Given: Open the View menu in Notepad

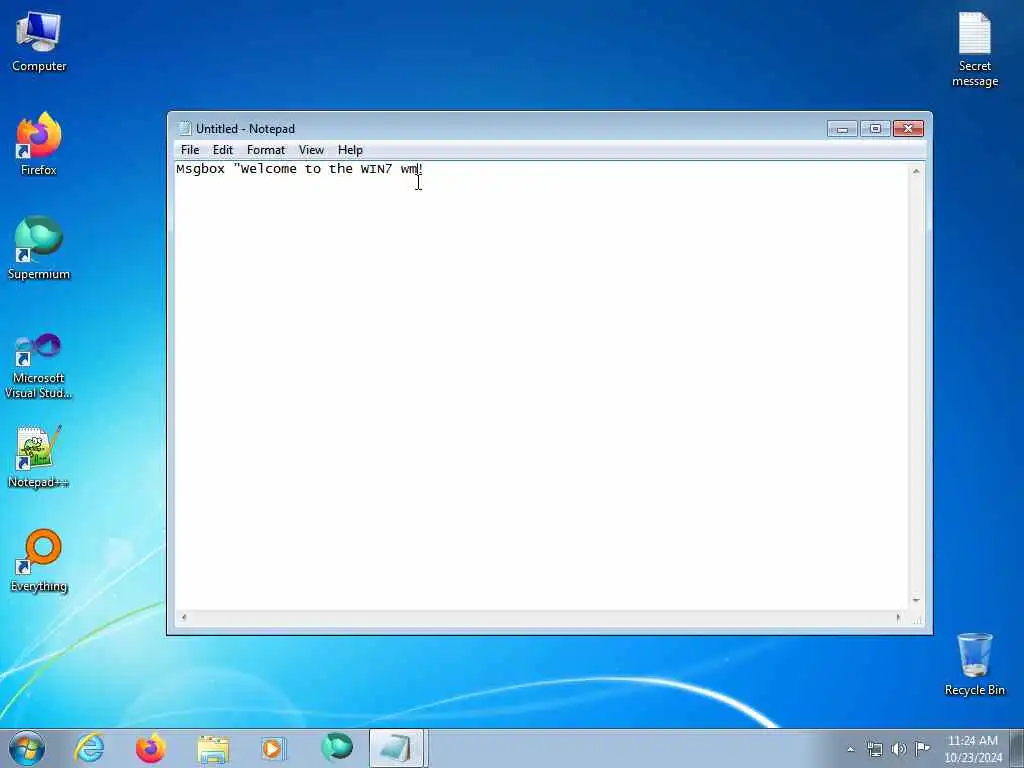Looking at the screenshot, I should (312, 150).
